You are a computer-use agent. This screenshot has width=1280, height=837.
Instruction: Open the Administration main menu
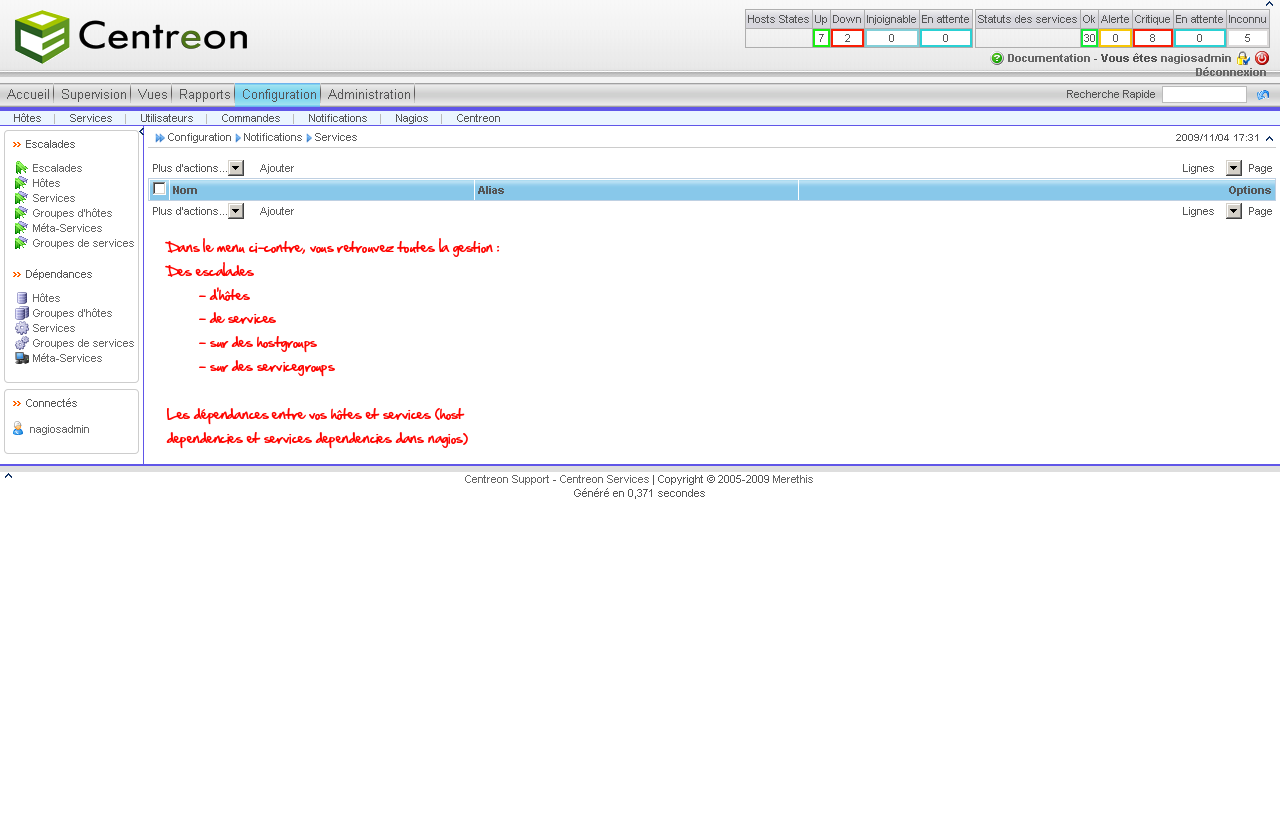click(x=369, y=94)
